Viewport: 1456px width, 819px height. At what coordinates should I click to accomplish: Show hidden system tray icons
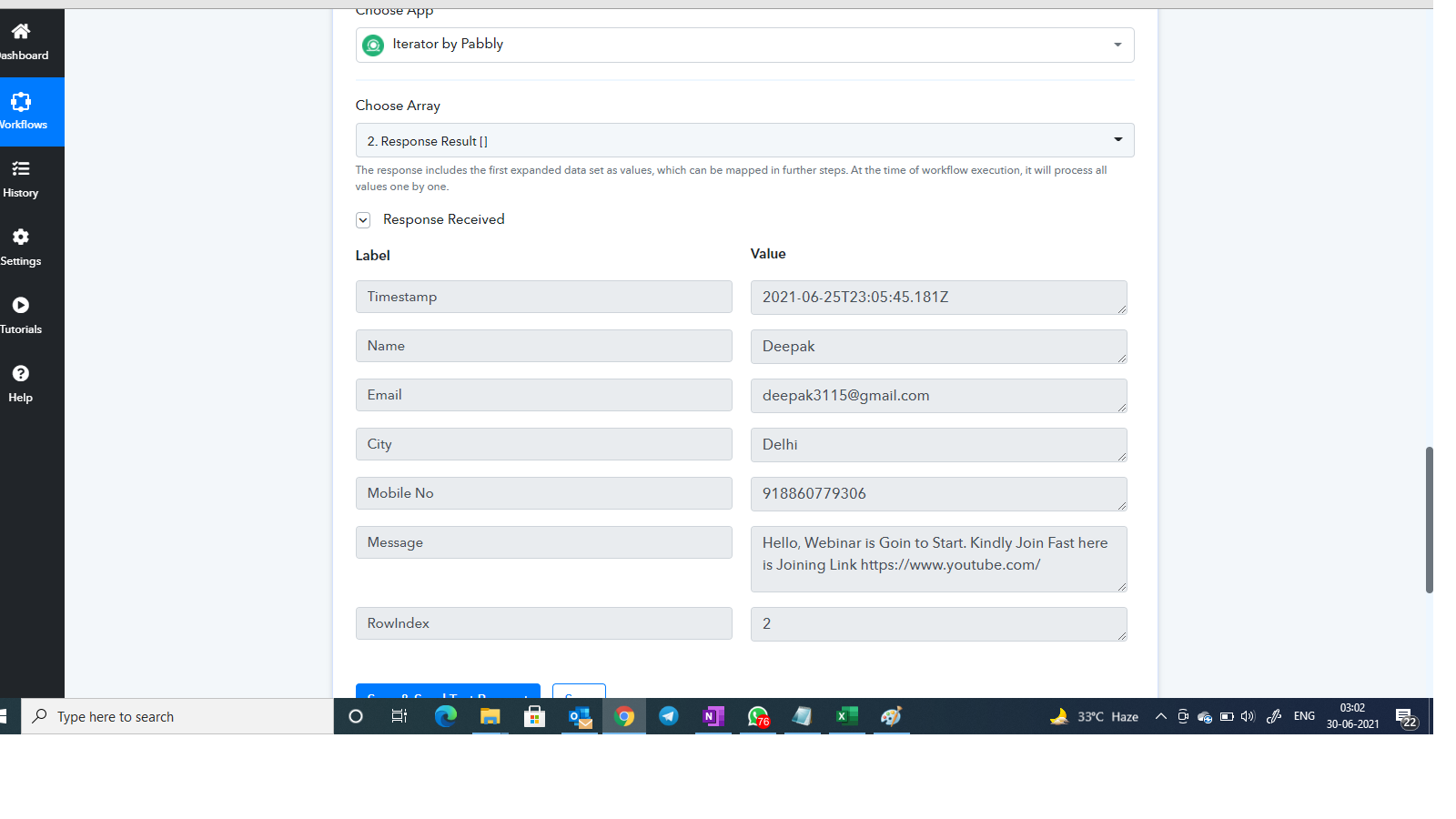point(1161,716)
